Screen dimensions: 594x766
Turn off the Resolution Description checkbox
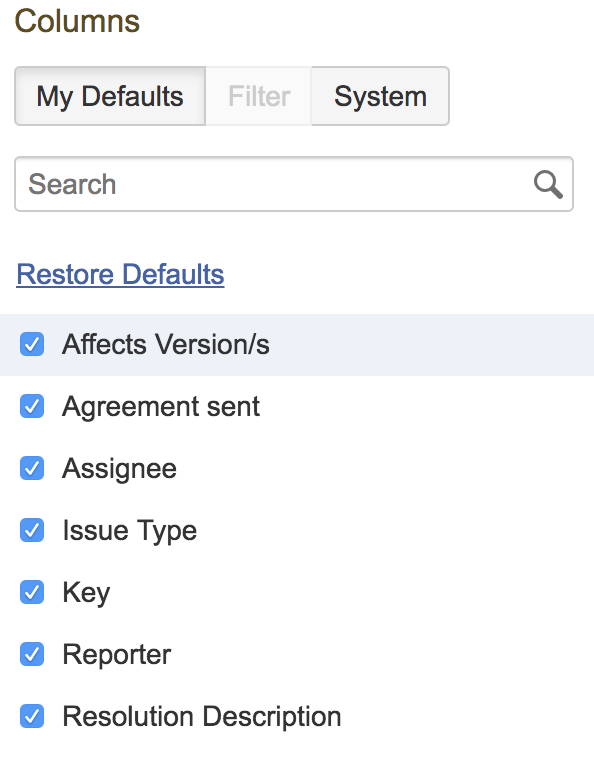click(32, 717)
